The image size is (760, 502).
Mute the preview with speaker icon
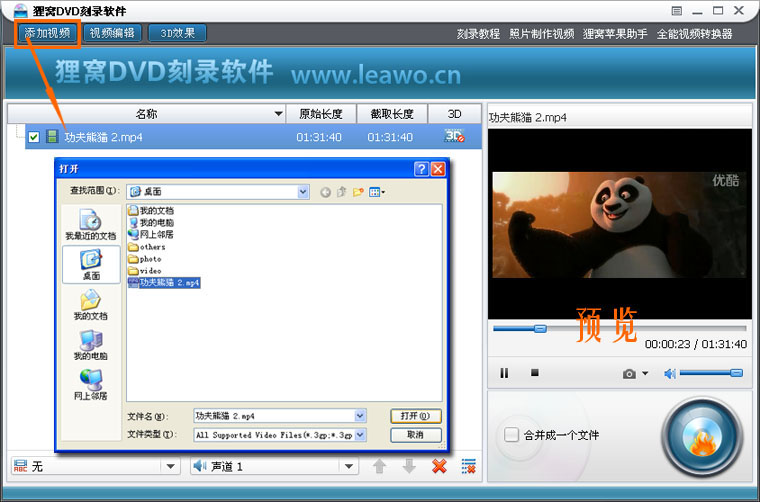tap(670, 373)
